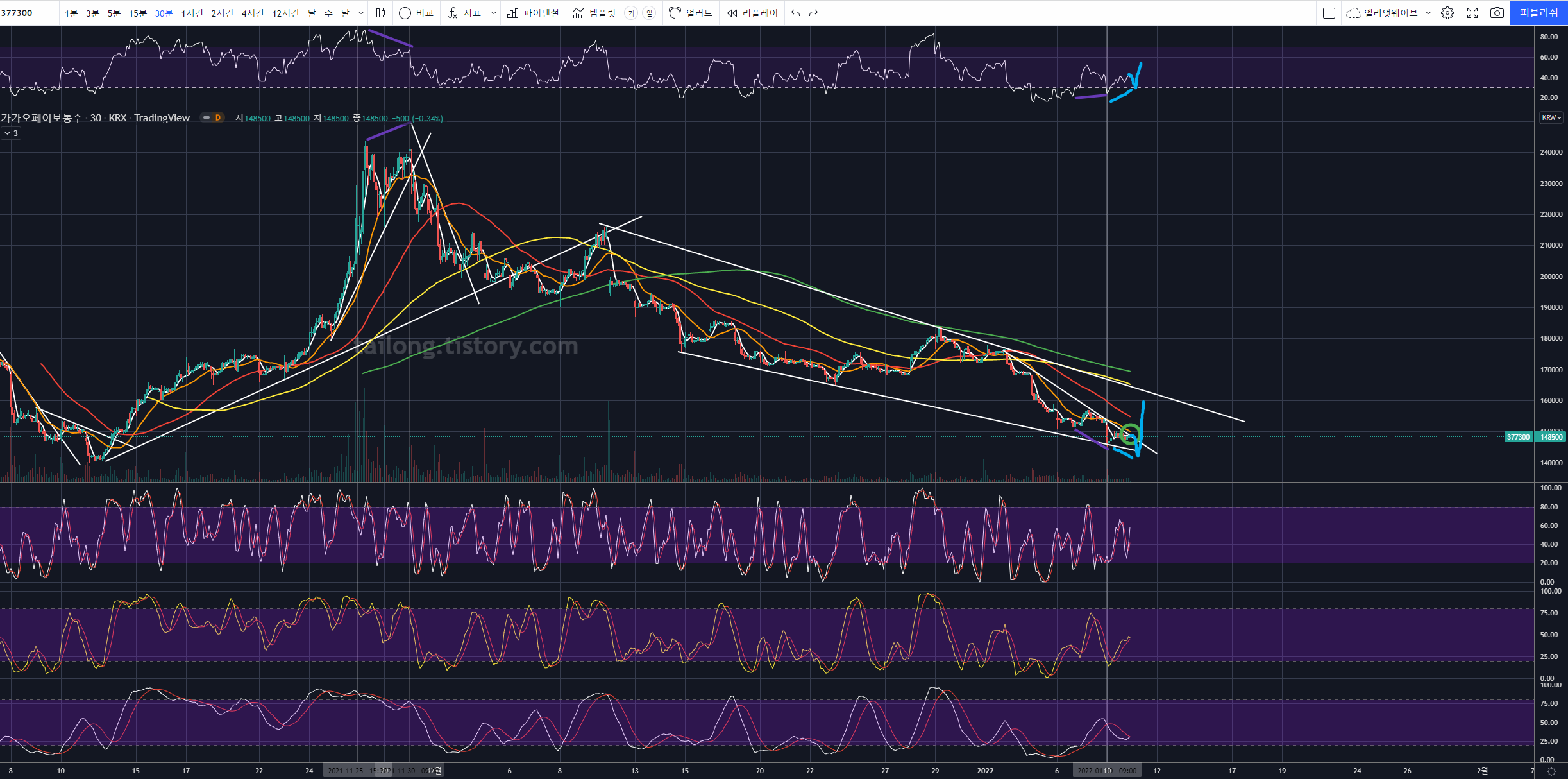Click the blue 퍼블리쉬 publish button
This screenshot has height=779, width=1568.
click(x=1538, y=13)
